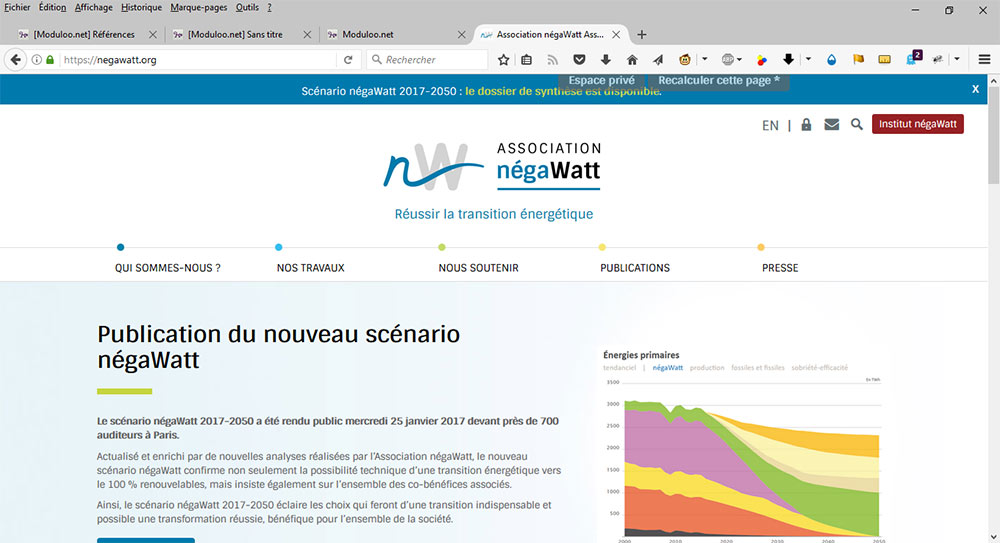Open the Affichage menu
This screenshot has width=1000, height=543.
93,8
